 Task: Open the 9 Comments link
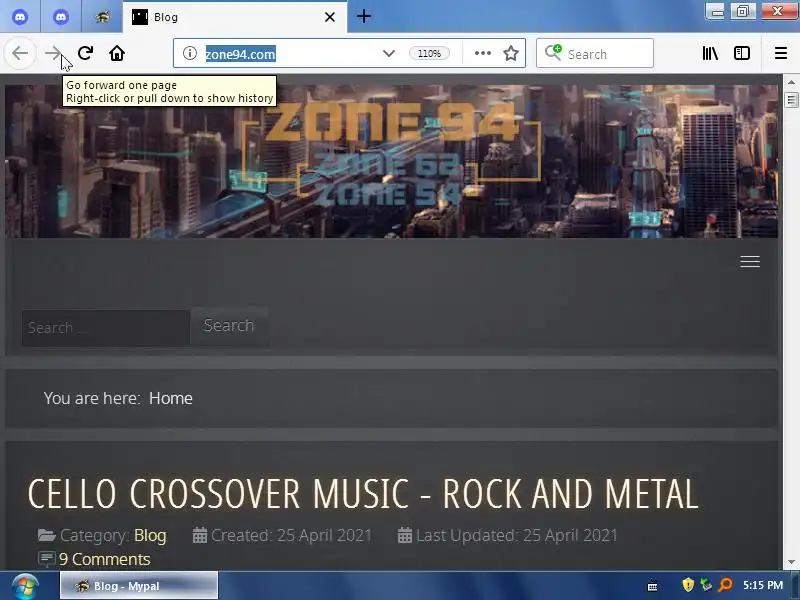(105, 559)
